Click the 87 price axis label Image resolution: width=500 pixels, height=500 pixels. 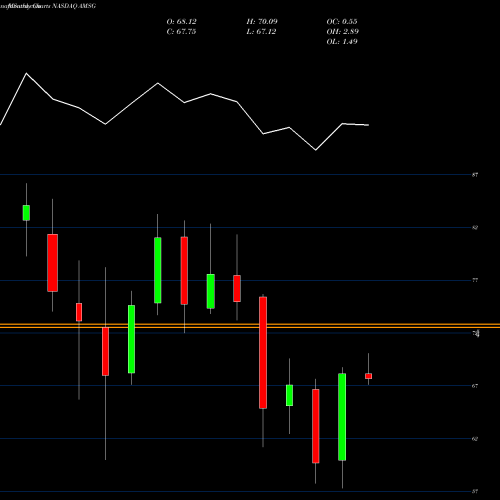click(475, 175)
